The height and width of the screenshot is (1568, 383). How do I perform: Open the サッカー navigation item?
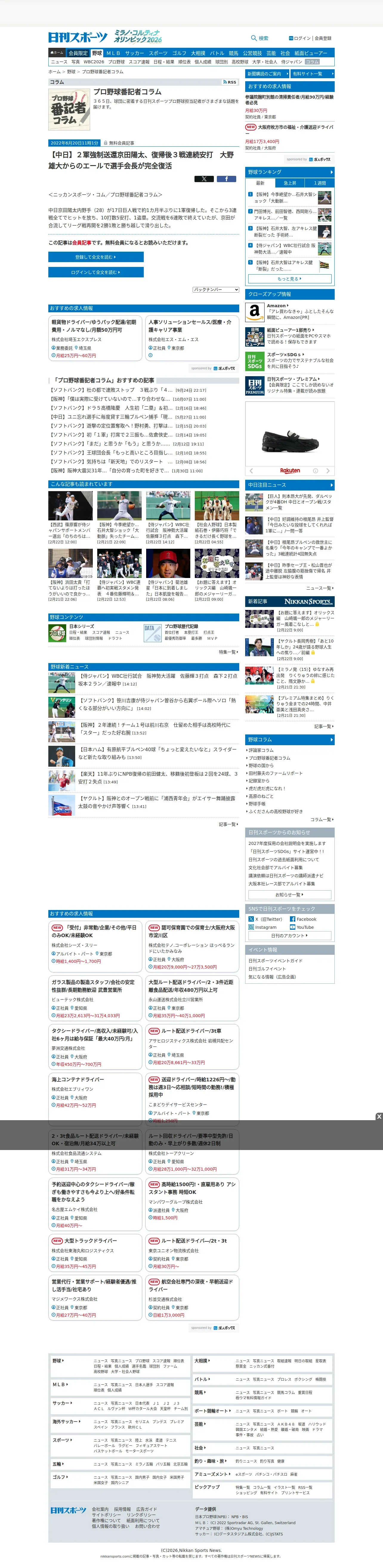coord(134,53)
